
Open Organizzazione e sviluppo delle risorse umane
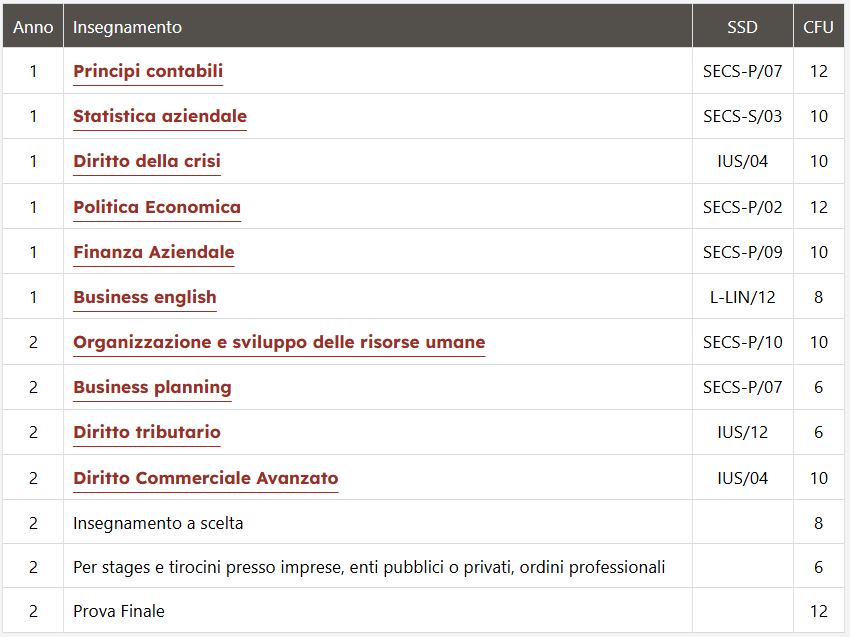279,343
